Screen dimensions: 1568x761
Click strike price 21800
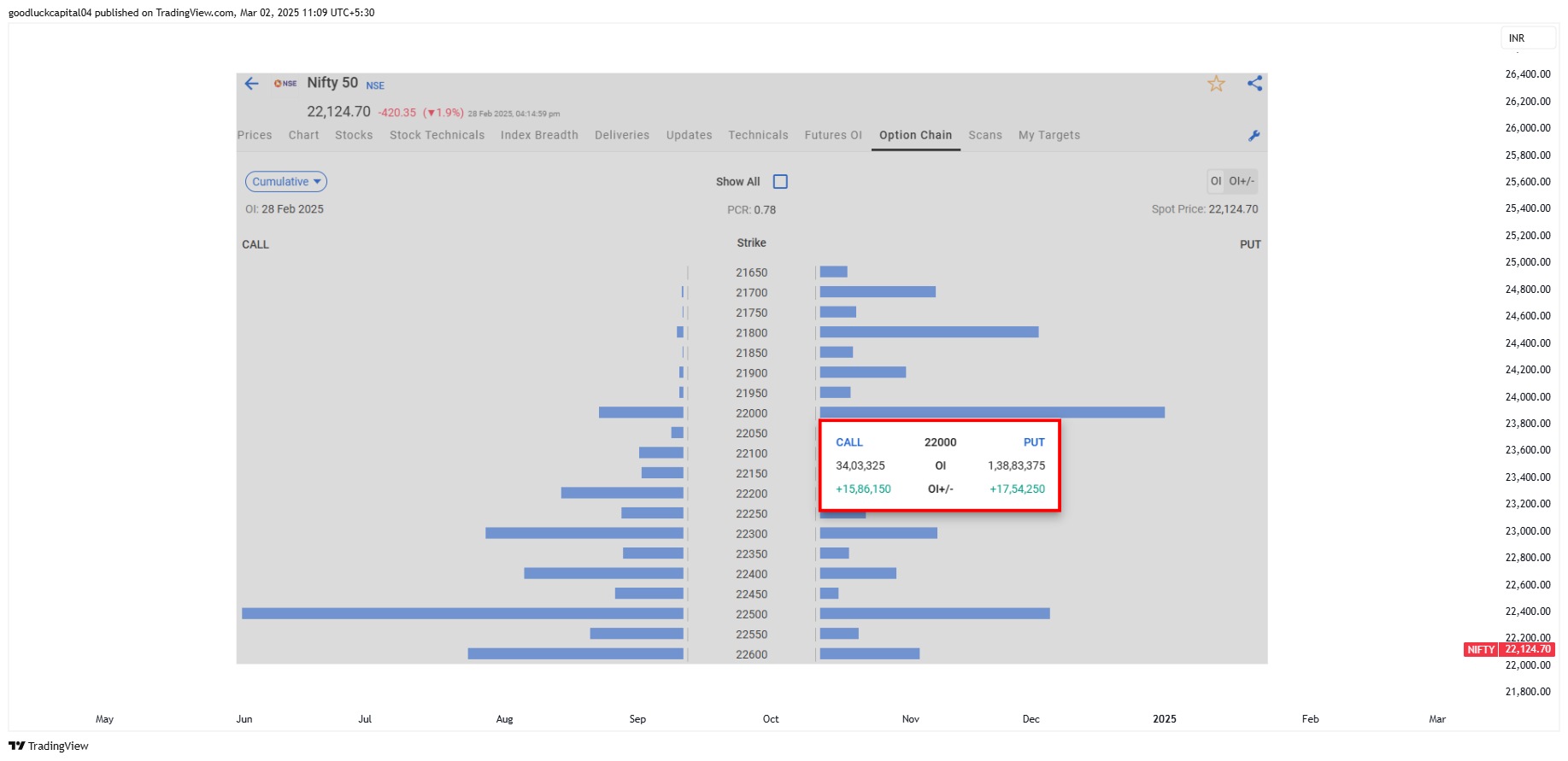(752, 333)
